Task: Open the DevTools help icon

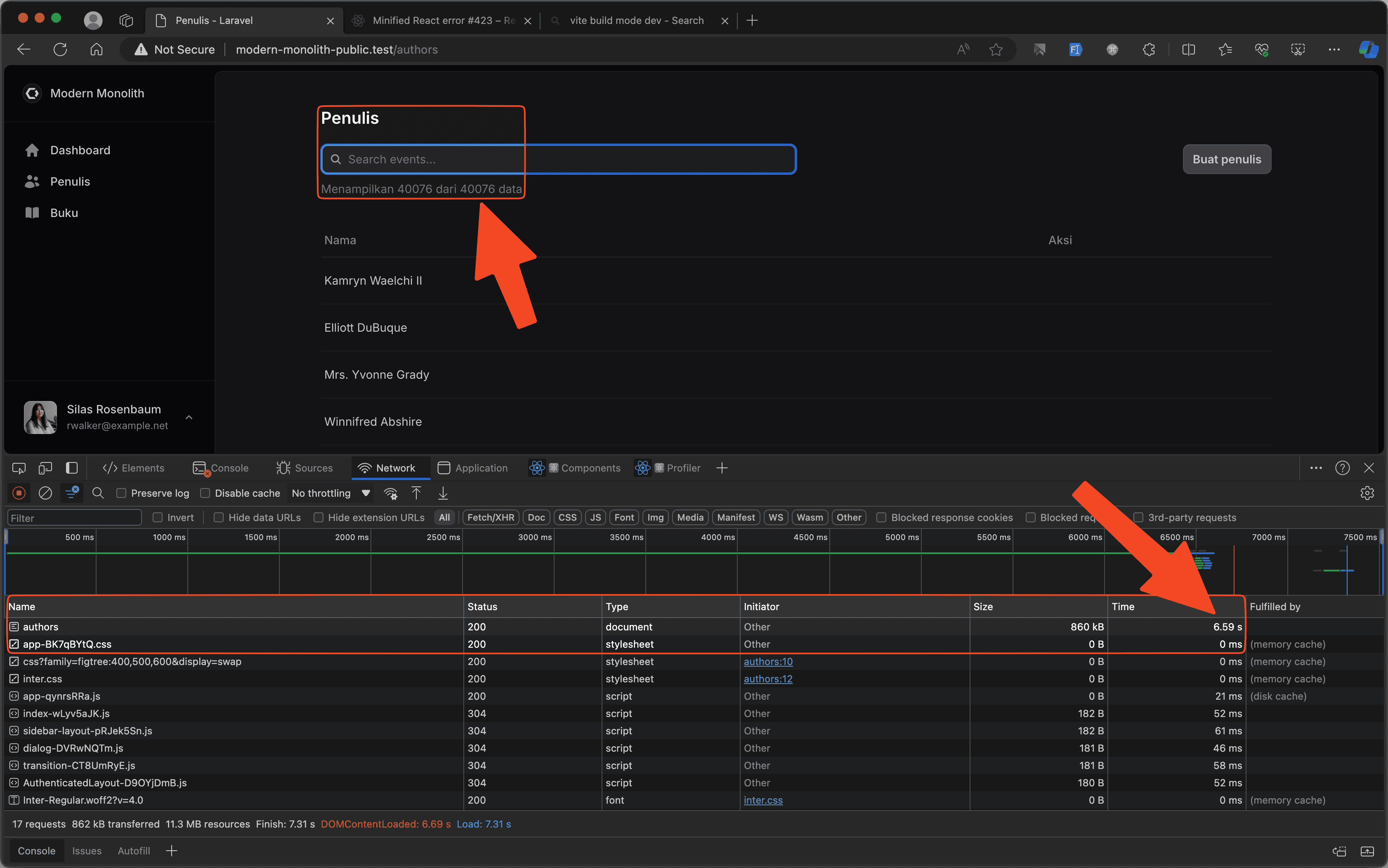Action: (1343, 468)
